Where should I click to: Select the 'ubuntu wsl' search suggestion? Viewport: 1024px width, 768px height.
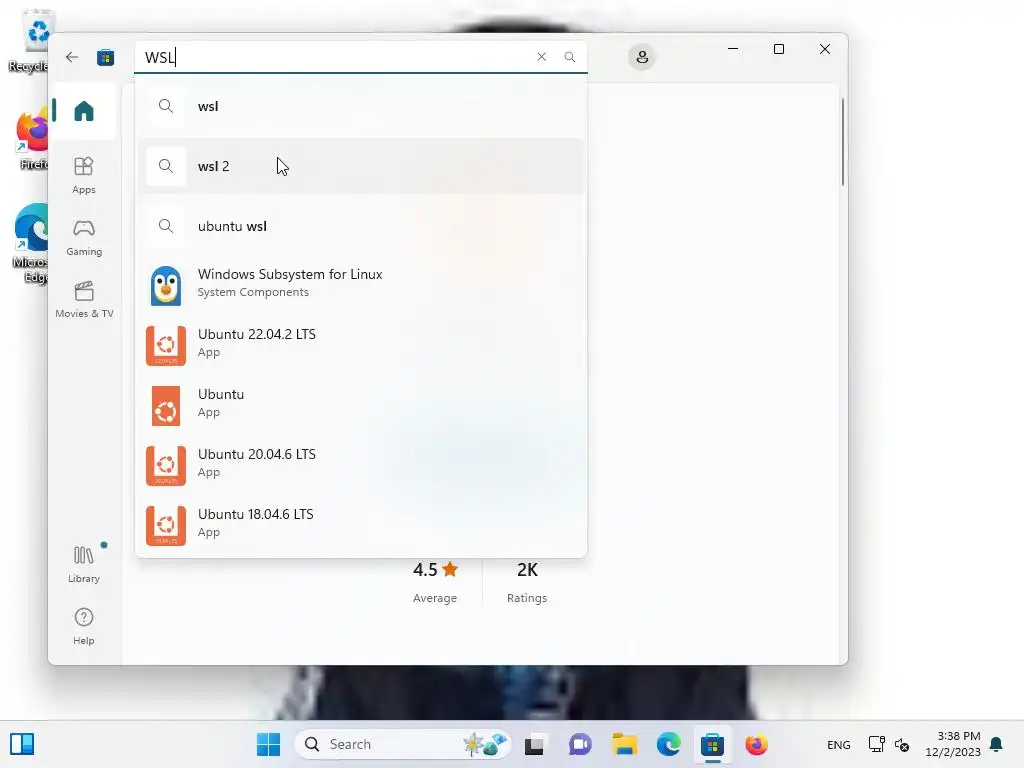(360, 226)
